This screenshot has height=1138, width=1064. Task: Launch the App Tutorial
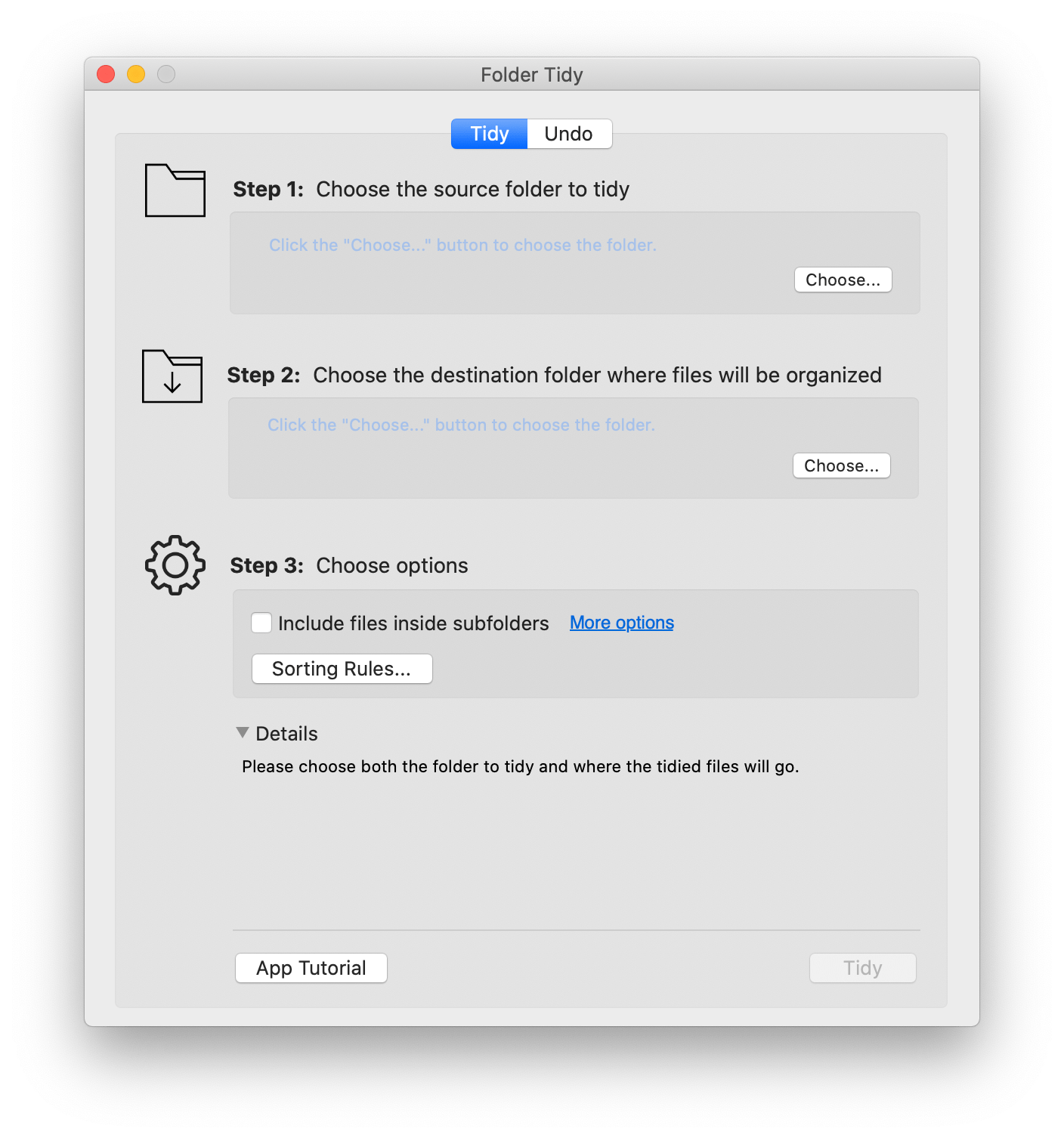click(311, 968)
